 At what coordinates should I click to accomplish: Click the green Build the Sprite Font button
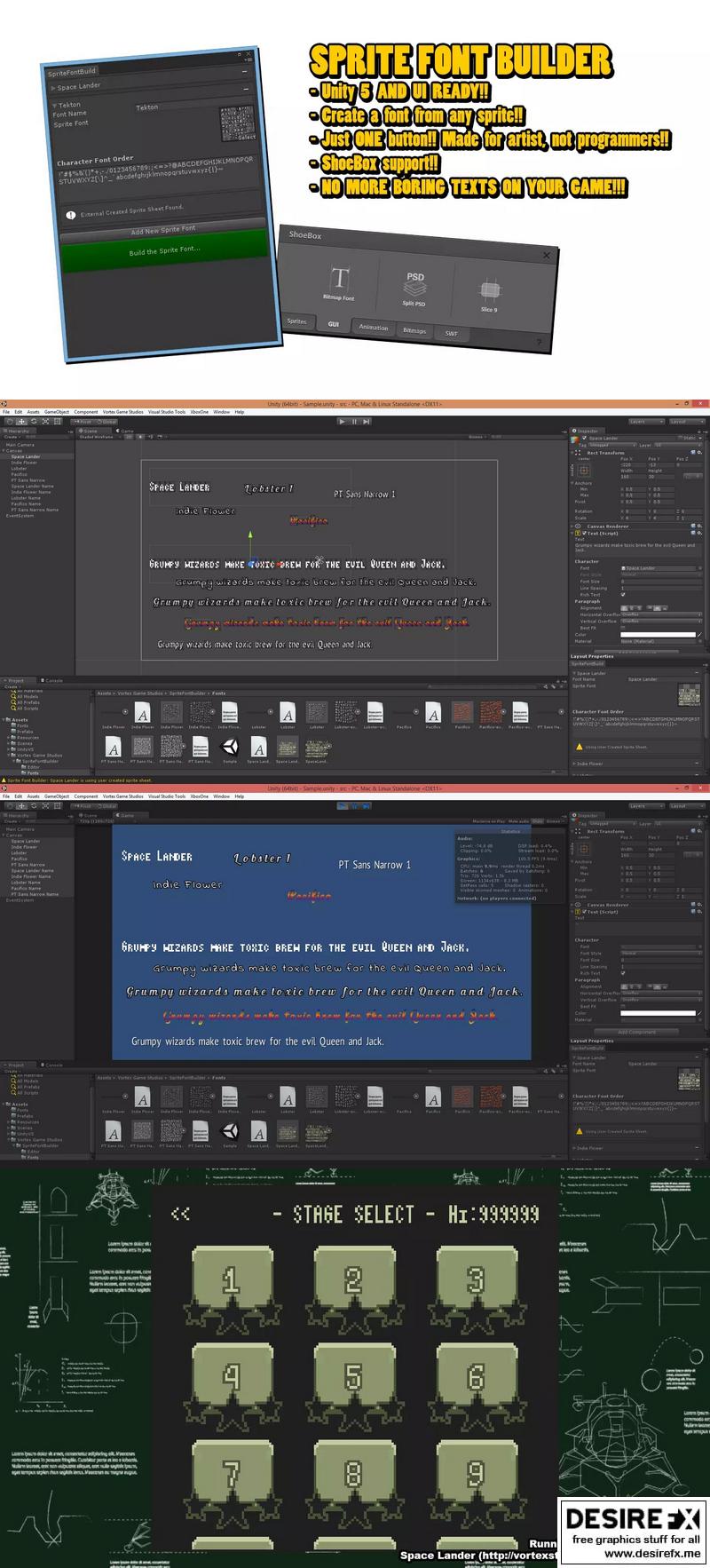tap(166, 250)
